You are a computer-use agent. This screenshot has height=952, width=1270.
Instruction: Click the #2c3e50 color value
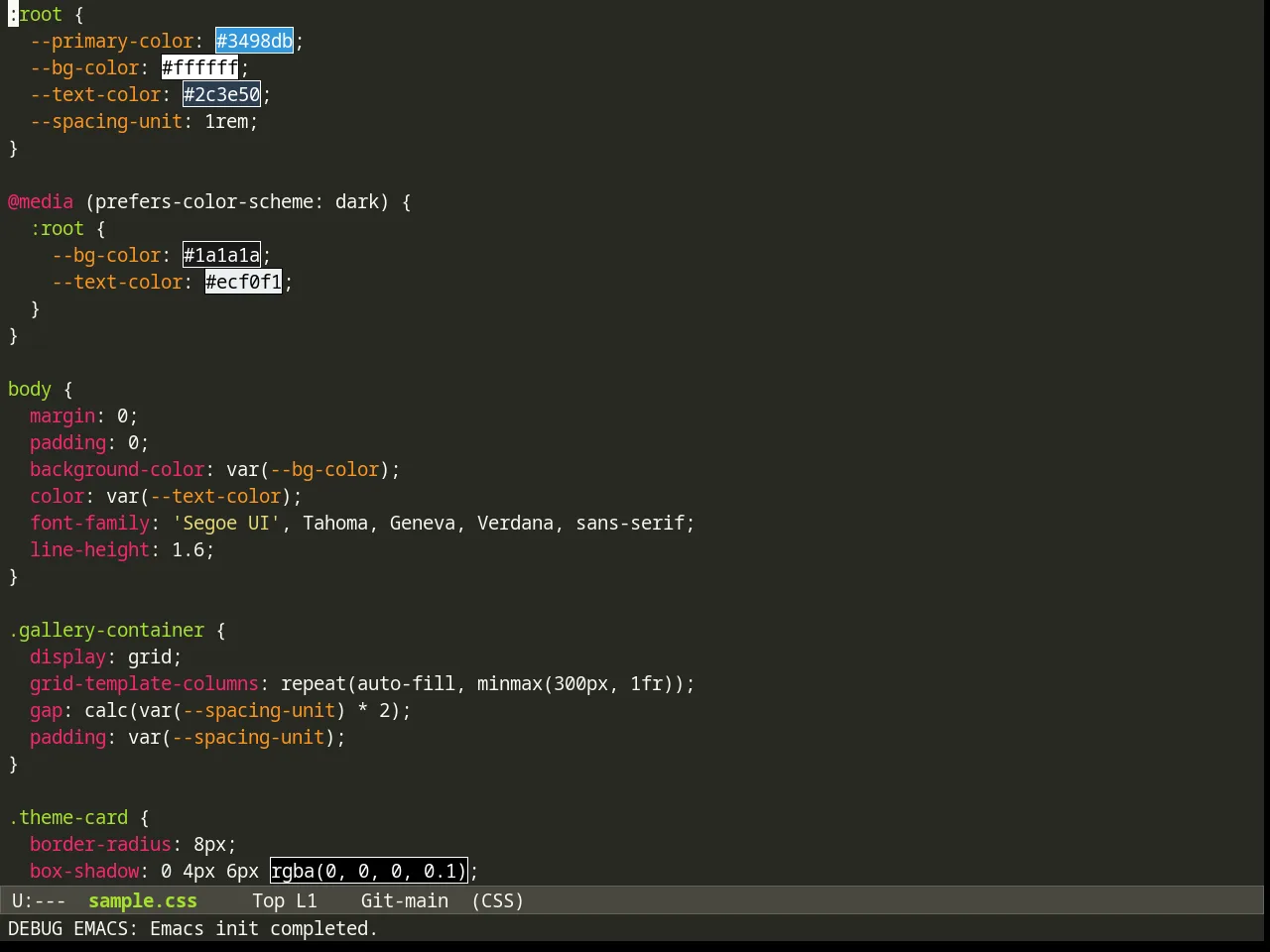click(x=221, y=94)
